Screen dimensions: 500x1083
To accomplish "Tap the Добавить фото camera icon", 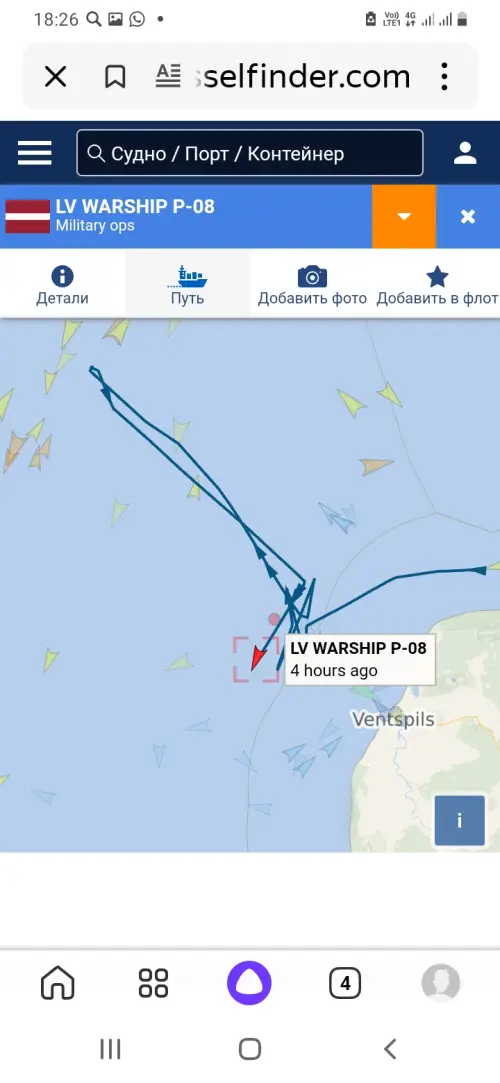I will 312,277.
